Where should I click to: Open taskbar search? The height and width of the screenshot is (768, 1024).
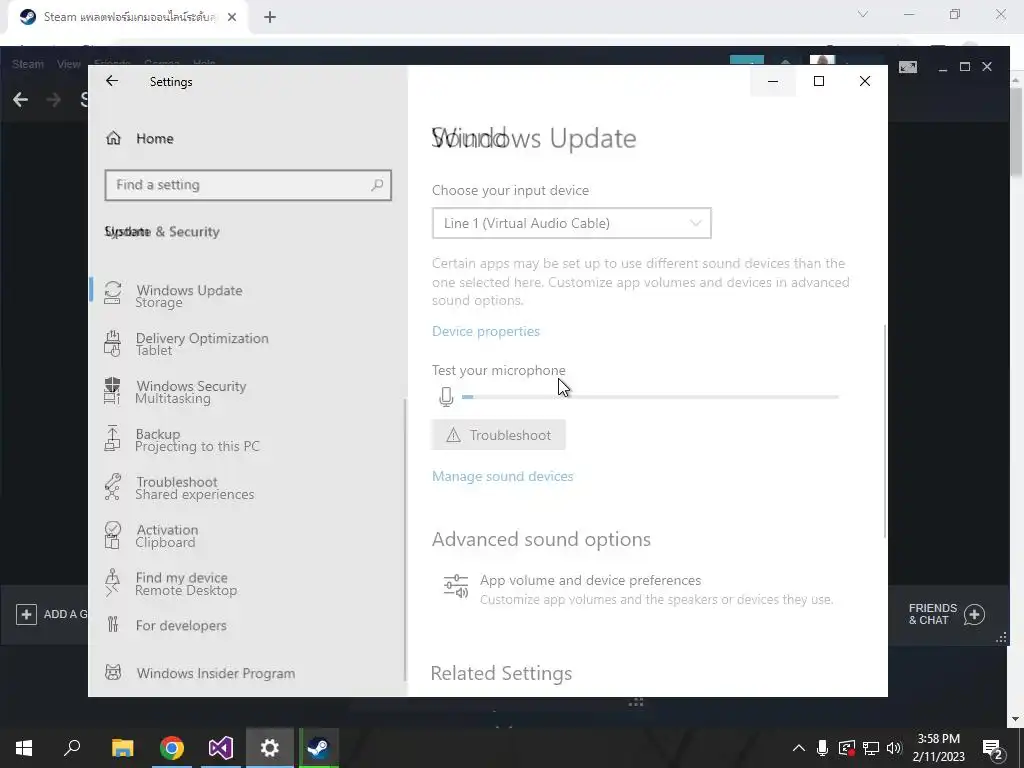(x=72, y=748)
